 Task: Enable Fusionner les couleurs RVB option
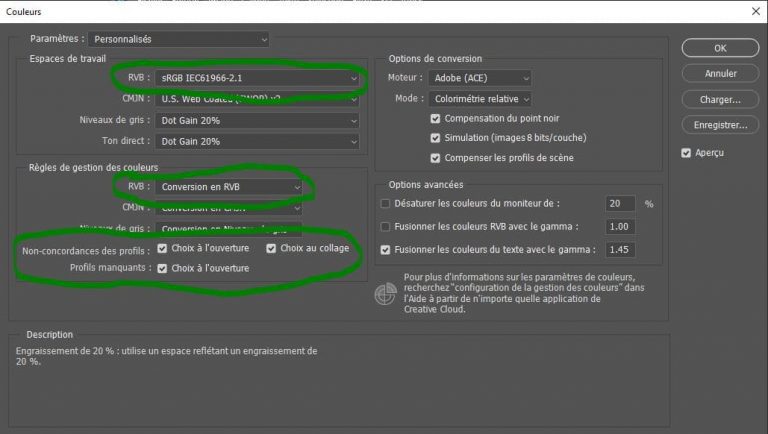pos(385,226)
